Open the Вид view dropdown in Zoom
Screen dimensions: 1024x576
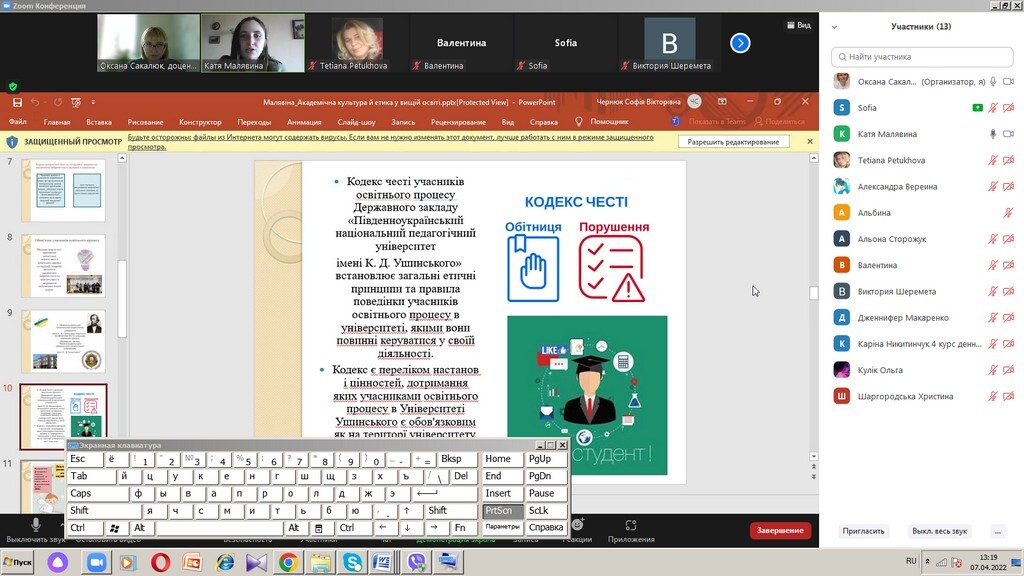click(798, 25)
